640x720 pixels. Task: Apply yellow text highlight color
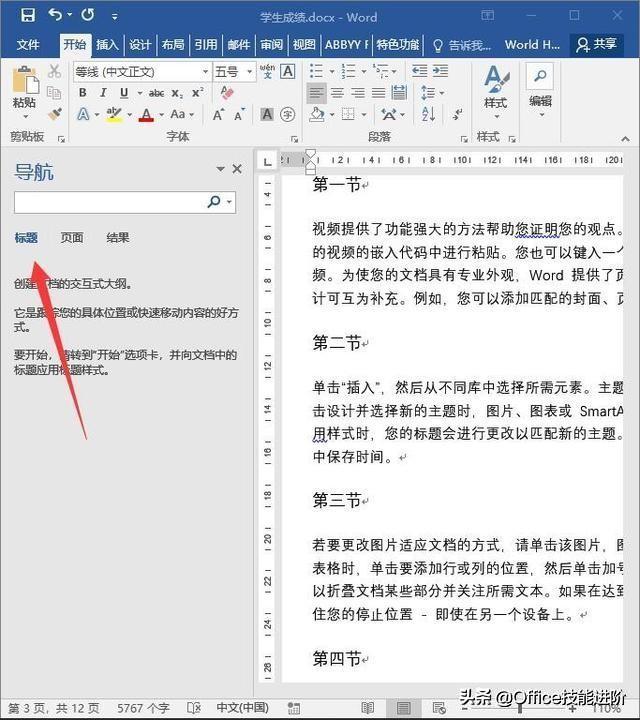pyautogui.click(x=114, y=114)
